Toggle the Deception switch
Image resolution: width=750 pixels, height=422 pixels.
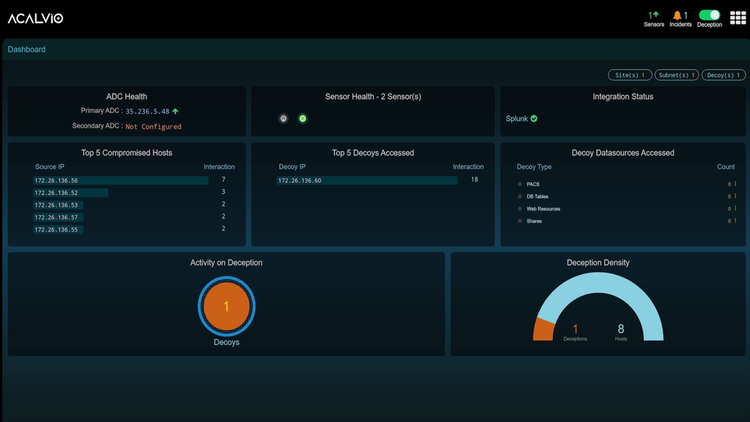709,15
